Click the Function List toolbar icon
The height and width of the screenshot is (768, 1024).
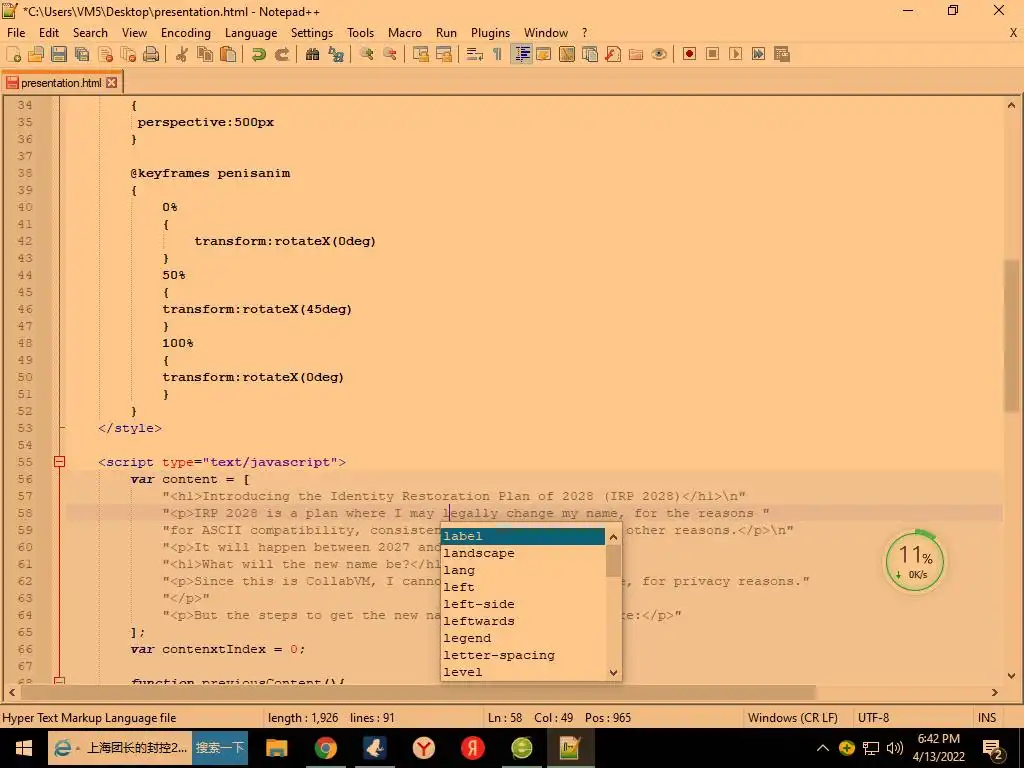click(x=613, y=54)
